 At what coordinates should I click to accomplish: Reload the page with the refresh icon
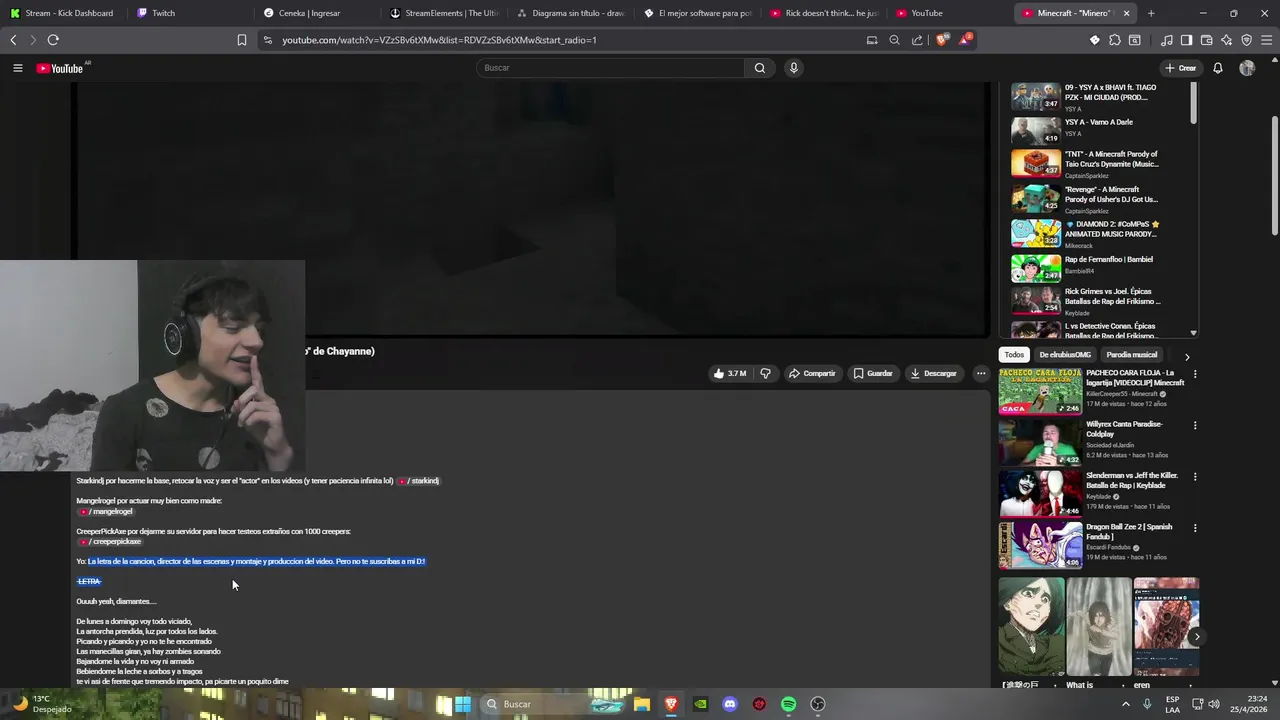tap(53, 40)
